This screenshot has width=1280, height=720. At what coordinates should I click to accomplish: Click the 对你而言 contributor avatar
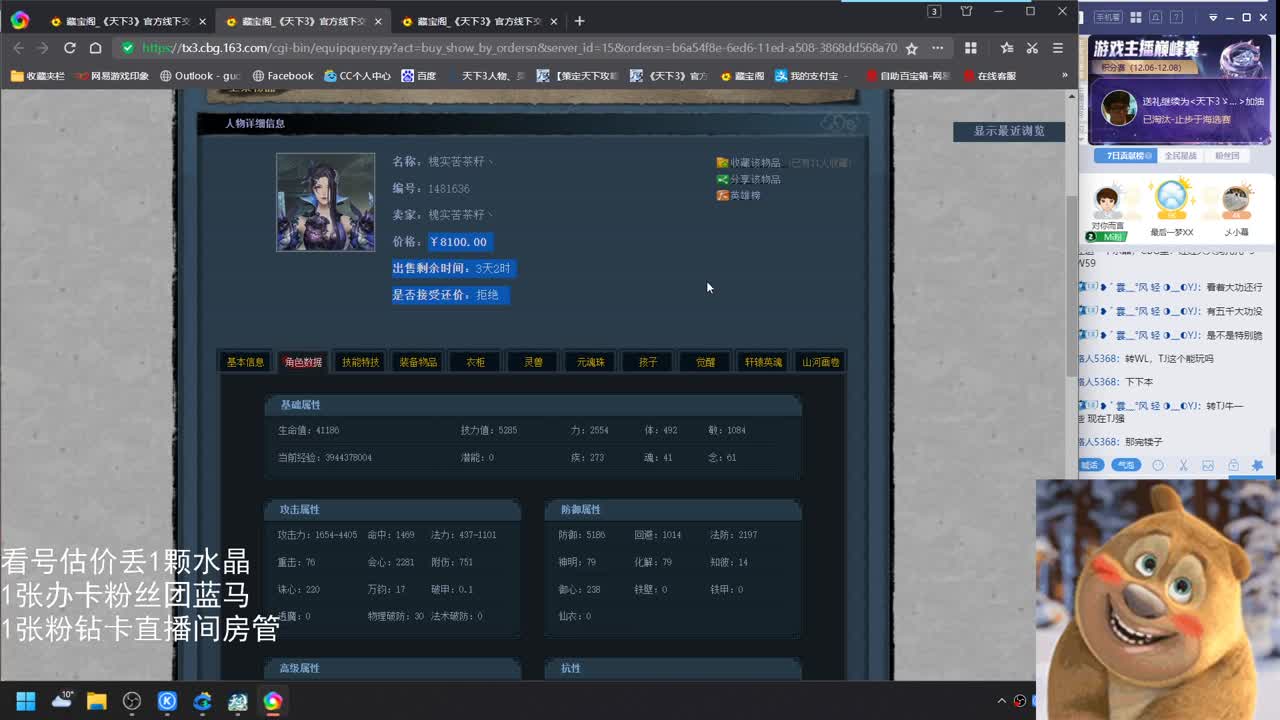(1107, 203)
